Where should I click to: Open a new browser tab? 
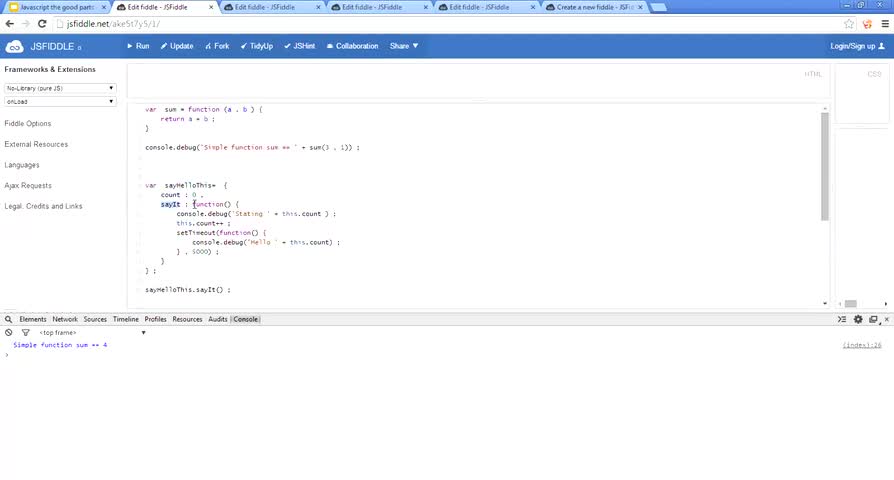(659, 7)
